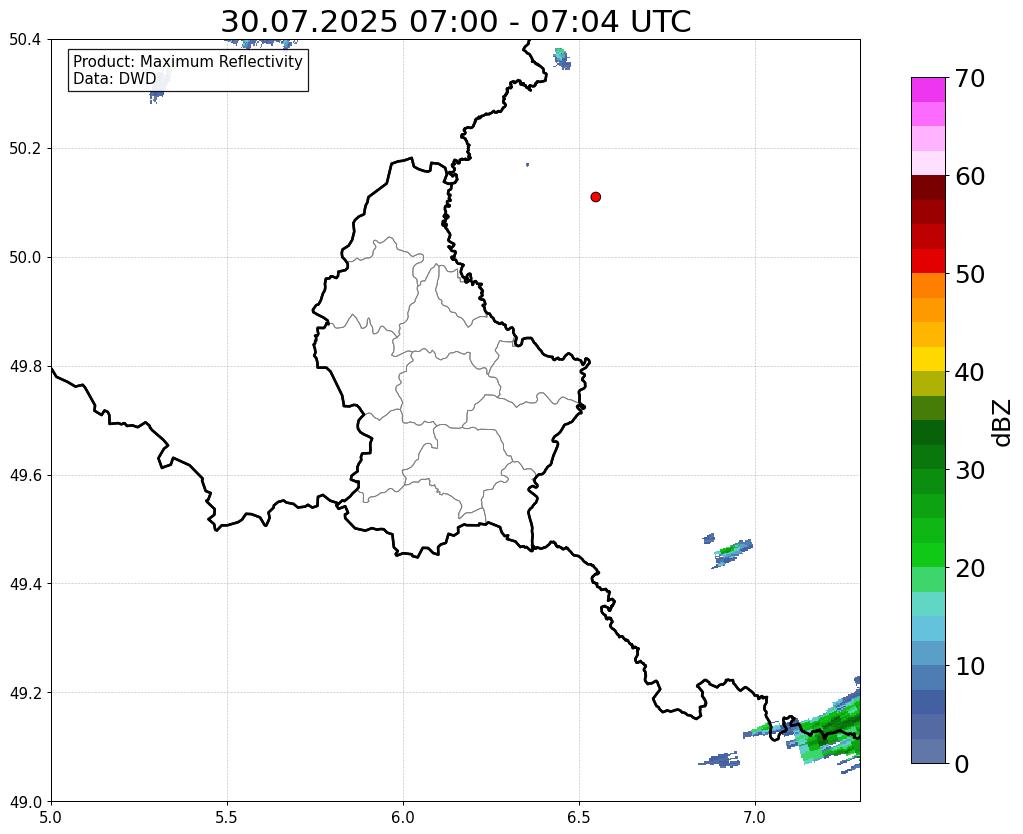This screenshot has width=1023, height=834.
Task: Click the green radar echo near 49.45N 6.95E
Action: [733, 552]
